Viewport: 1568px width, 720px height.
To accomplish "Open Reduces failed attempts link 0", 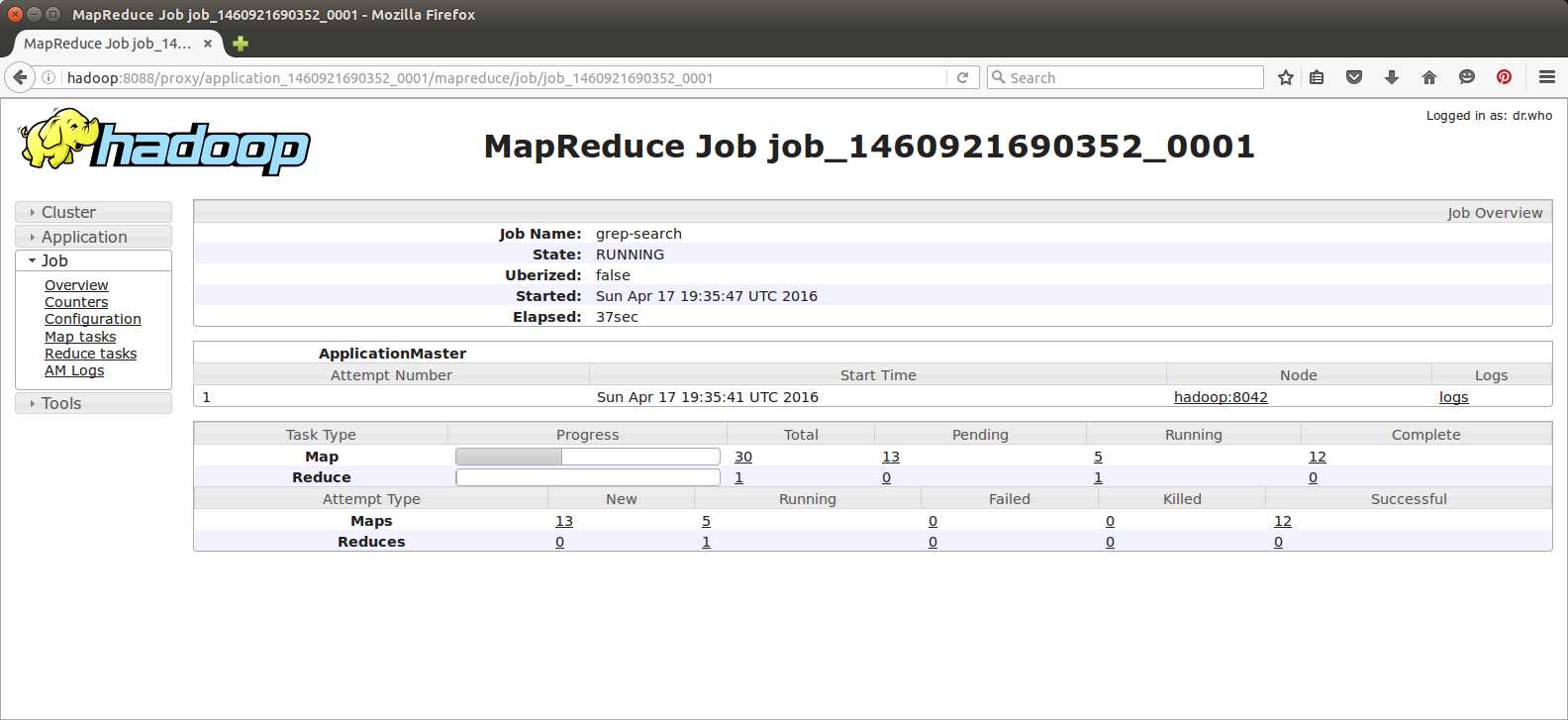I will [933, 542].
